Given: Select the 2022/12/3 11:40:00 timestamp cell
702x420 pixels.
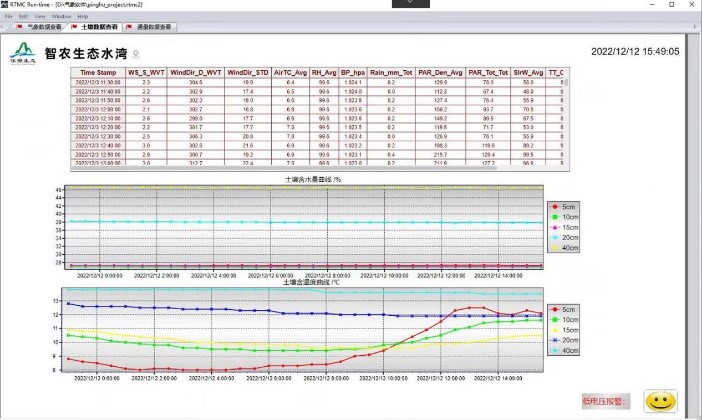Looking at the screenshot, I should (98, 91).
